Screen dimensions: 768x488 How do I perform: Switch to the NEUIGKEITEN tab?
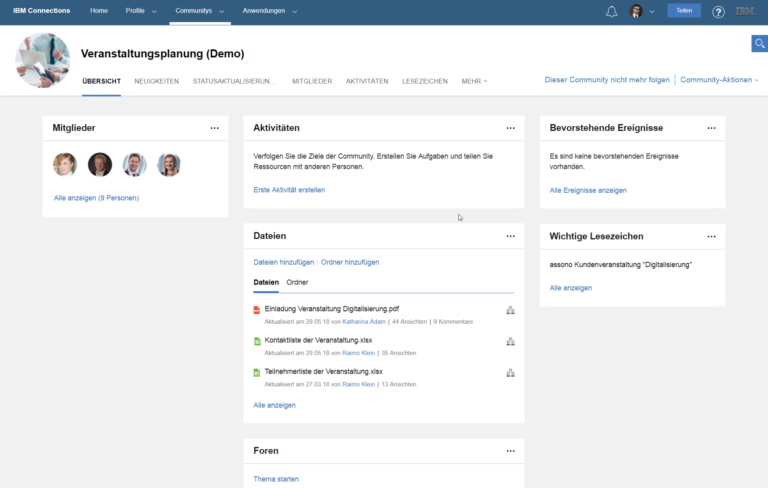pyautogui.click(x=157, y=81)
